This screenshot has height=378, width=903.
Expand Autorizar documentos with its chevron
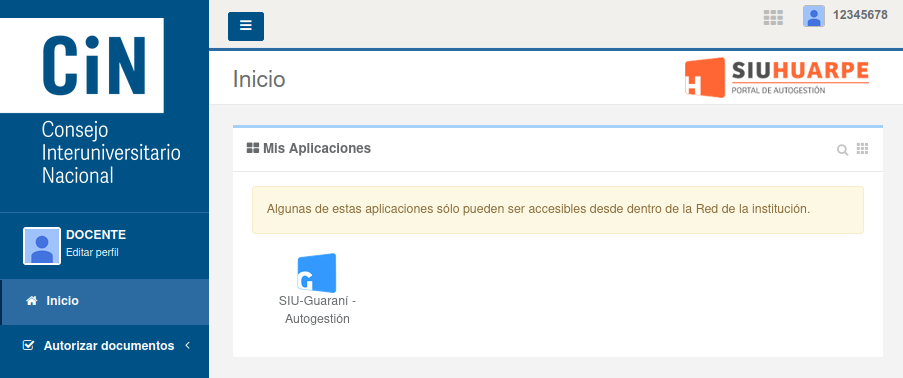coord(187,346)
